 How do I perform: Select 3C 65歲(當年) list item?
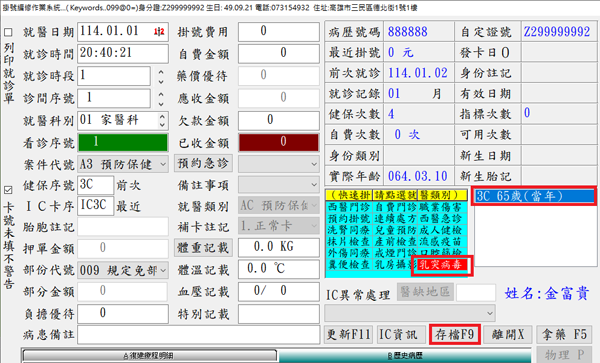click(534, 196)
